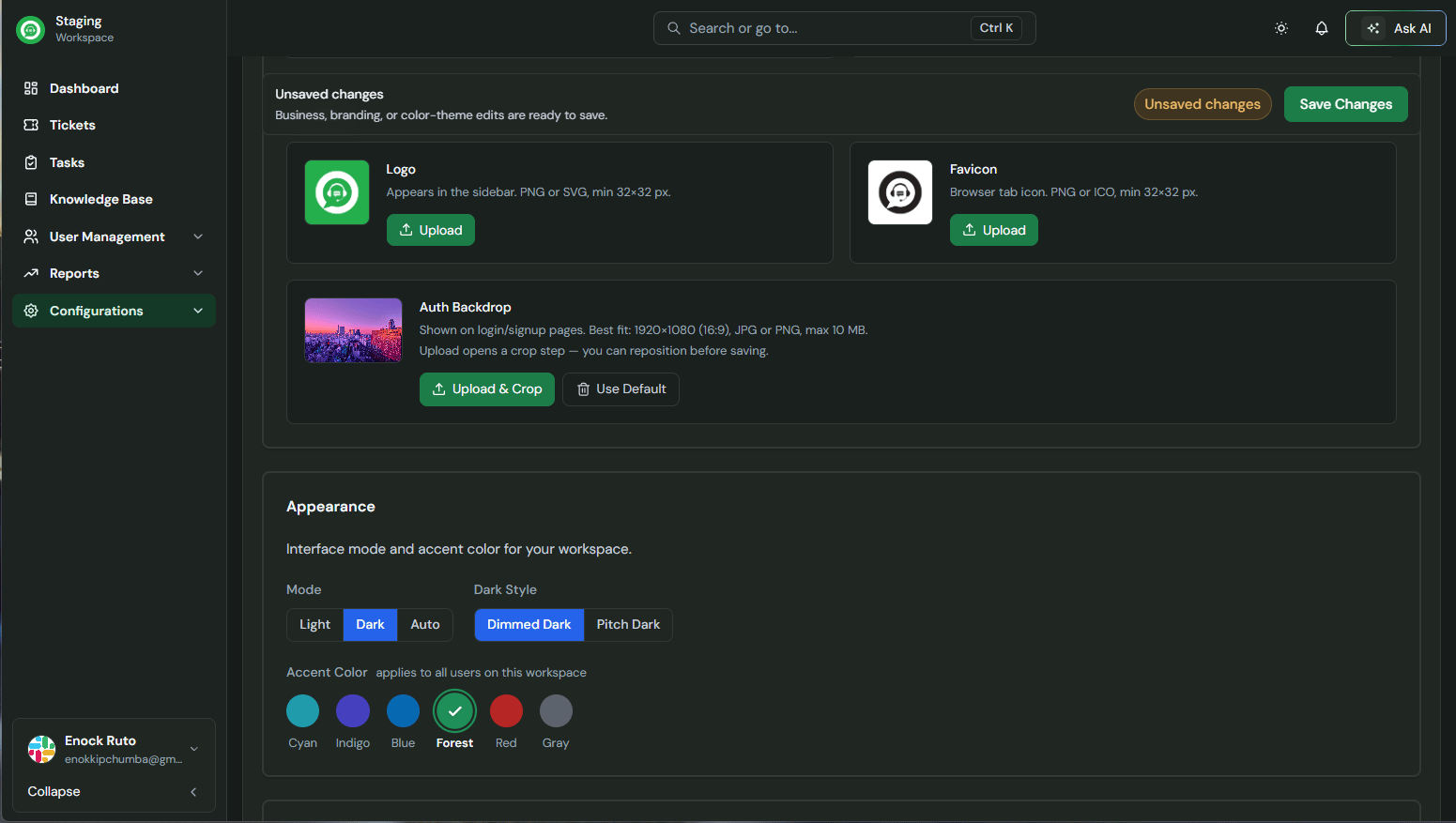Click the User Management people icon
The image size is (1456, 823).
[x=31, y=236]
